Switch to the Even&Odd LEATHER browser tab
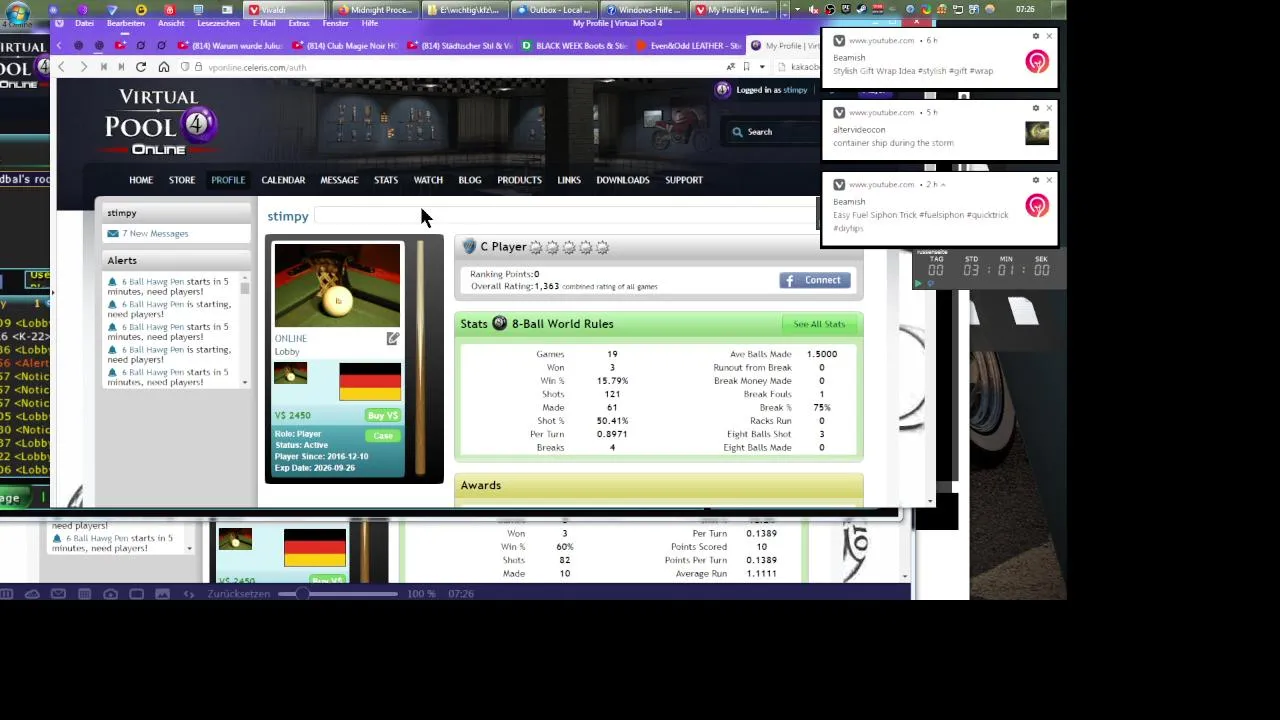 [688, 45]
